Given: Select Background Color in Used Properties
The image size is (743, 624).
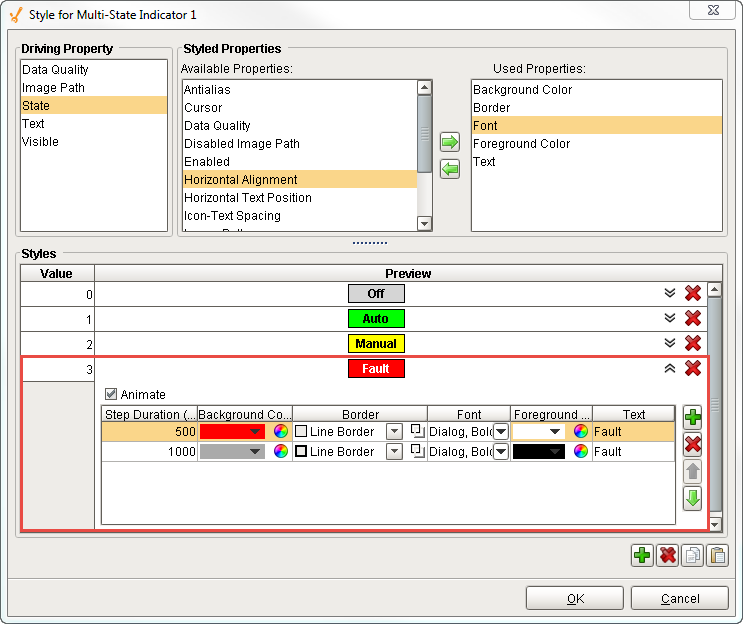Looking at the screenshot, I should click(x=597, y=90).
